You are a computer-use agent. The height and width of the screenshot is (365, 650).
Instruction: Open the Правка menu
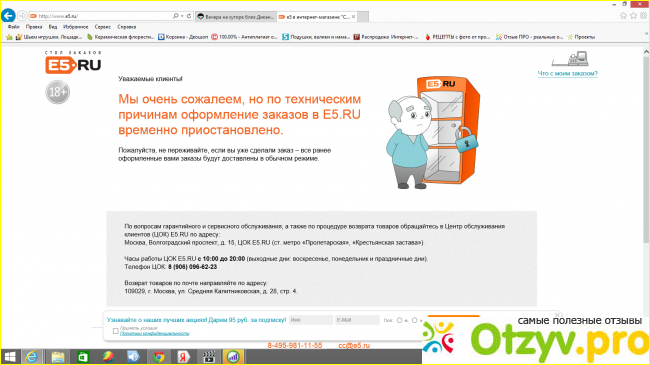(x=34, y=27)
